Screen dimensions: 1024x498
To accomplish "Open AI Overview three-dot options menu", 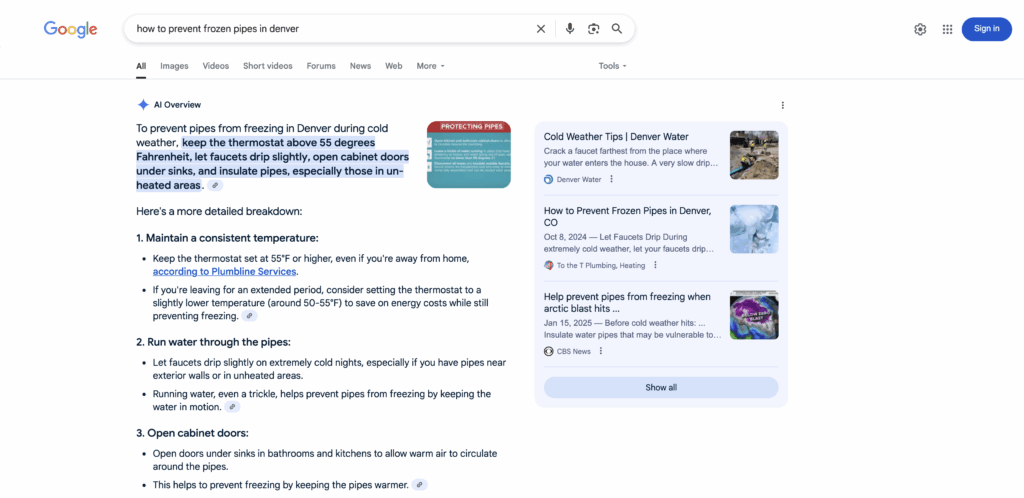I will [782, 105].
